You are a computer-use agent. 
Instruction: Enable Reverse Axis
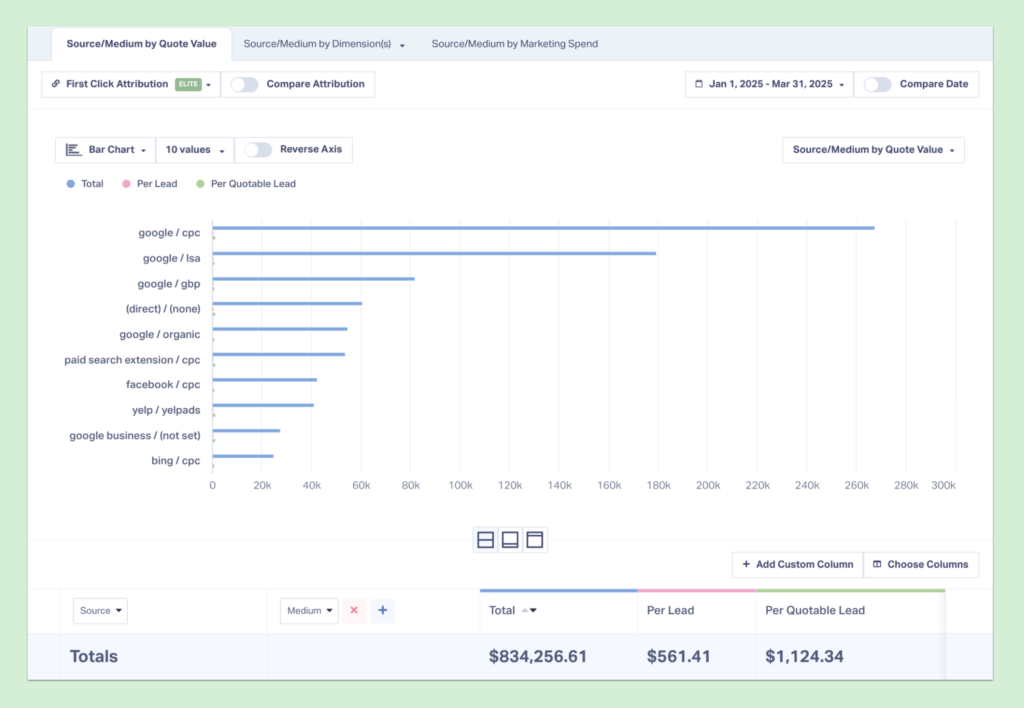coord(259,149)
